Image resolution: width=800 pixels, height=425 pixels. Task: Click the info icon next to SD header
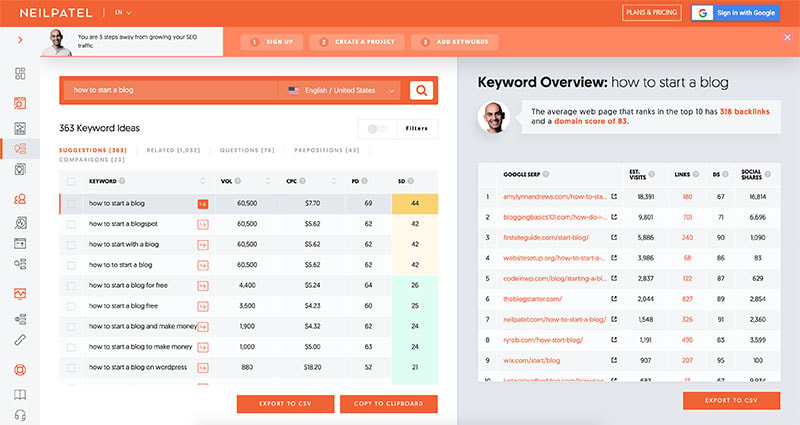point(411,181)
